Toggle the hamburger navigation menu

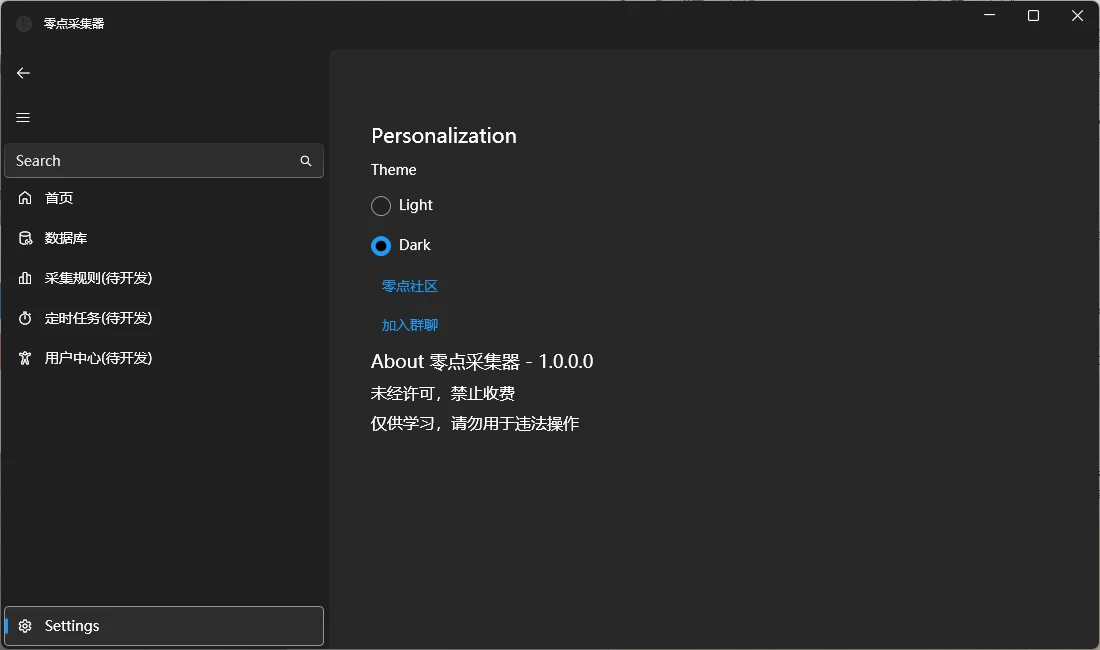point(23,117)
